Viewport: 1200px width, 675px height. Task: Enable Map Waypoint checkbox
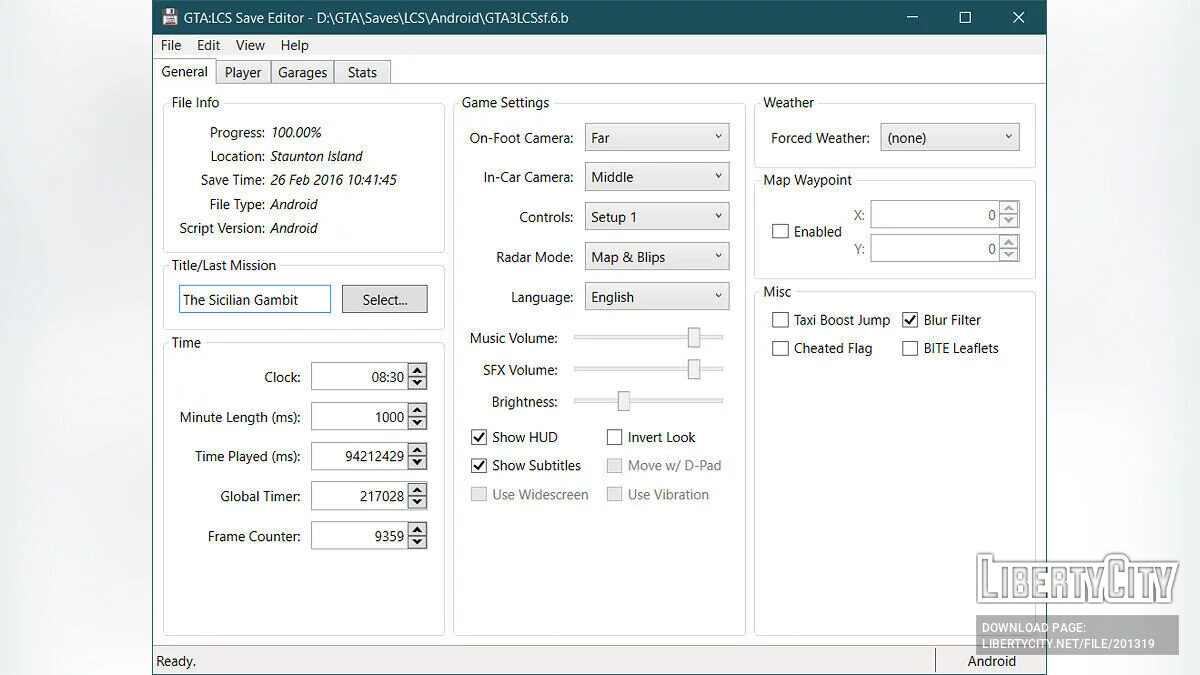tap(780, 231)
